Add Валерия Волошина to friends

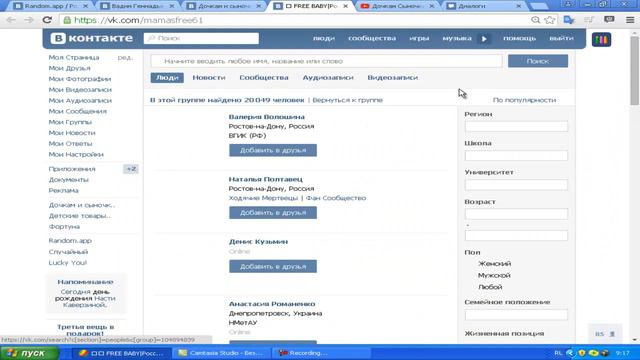273,150
